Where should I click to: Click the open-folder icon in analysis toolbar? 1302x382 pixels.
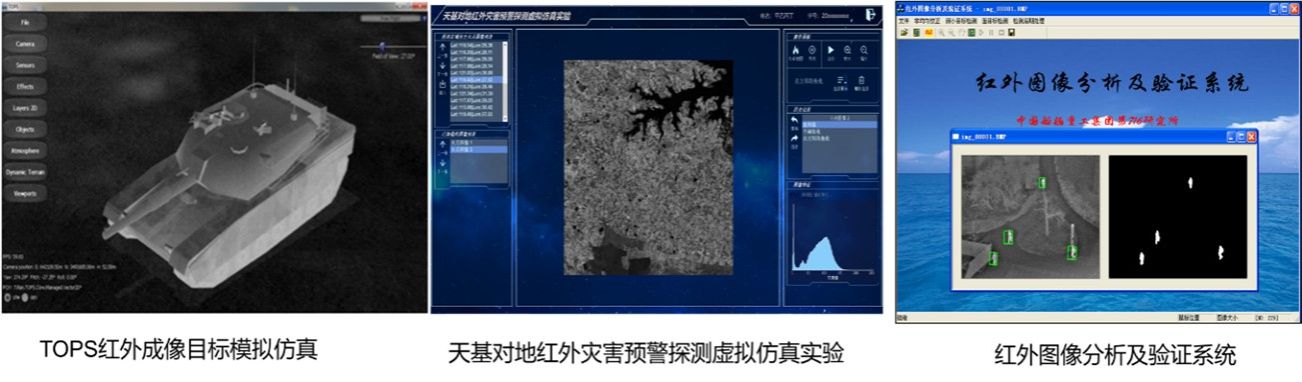904,32
